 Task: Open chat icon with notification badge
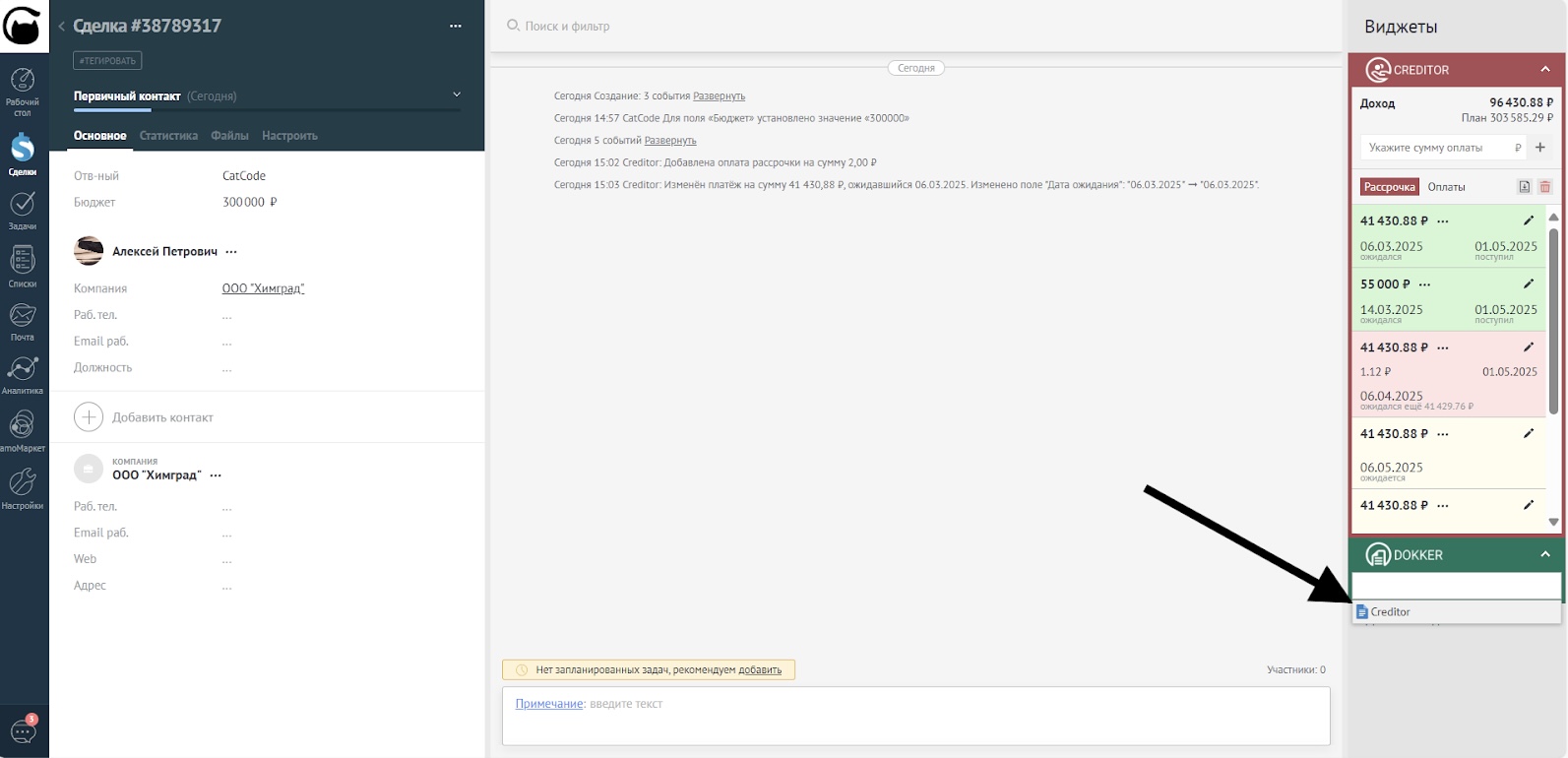click(x=23, y=730)
